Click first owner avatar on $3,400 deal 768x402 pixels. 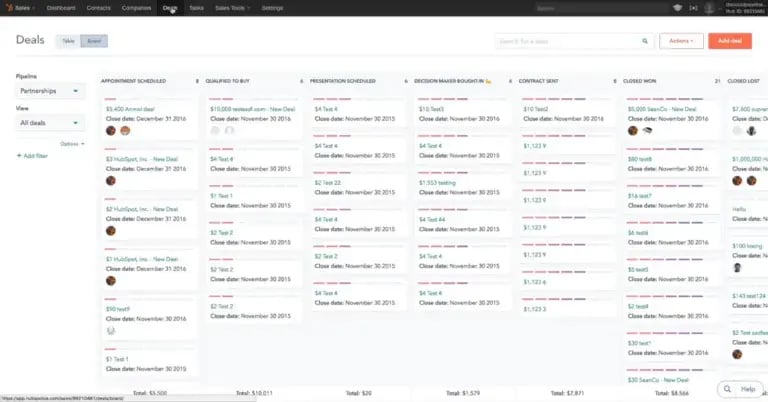[111, 131]
